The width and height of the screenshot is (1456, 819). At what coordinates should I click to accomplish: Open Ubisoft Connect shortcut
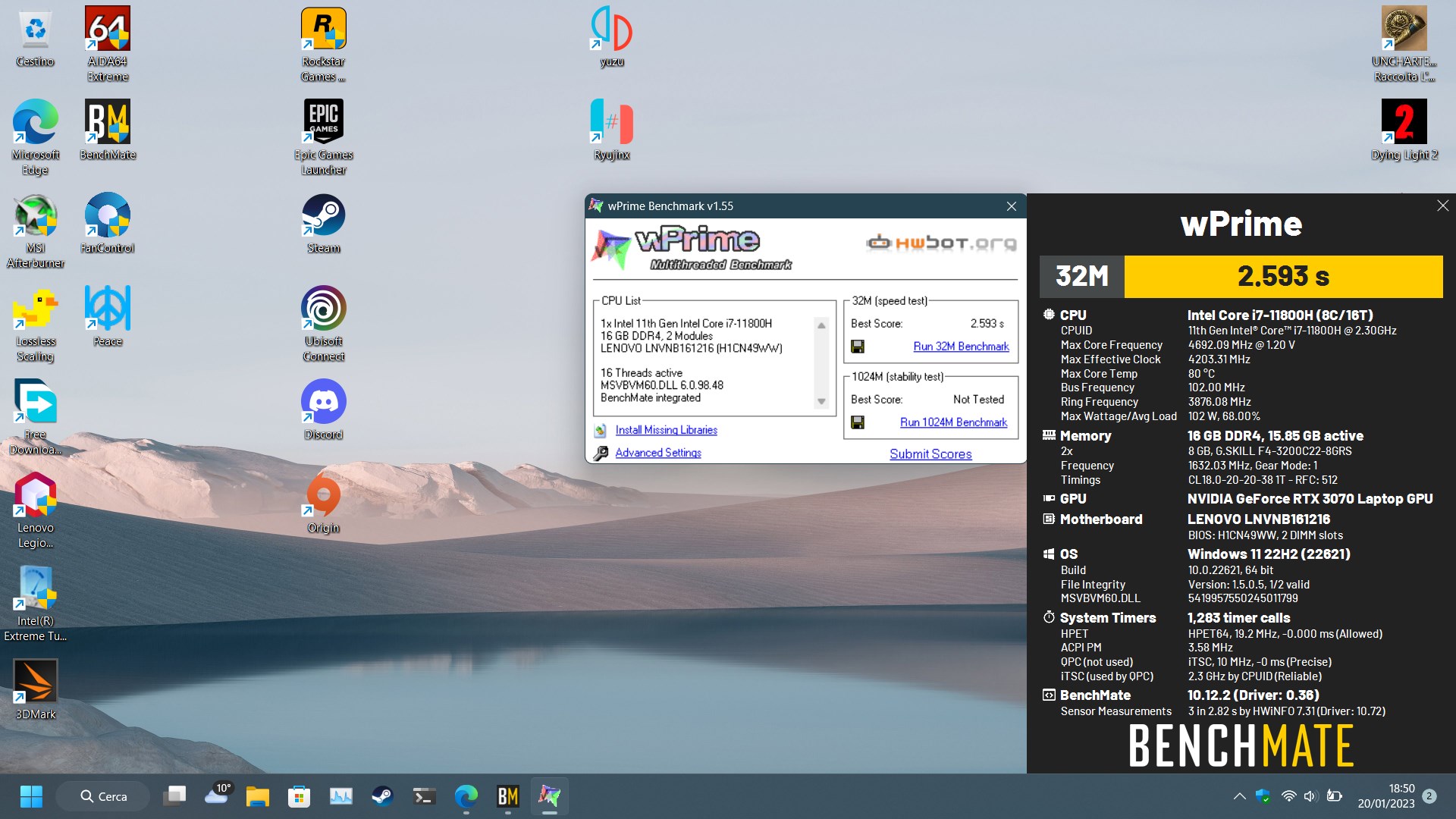(324, 325)
